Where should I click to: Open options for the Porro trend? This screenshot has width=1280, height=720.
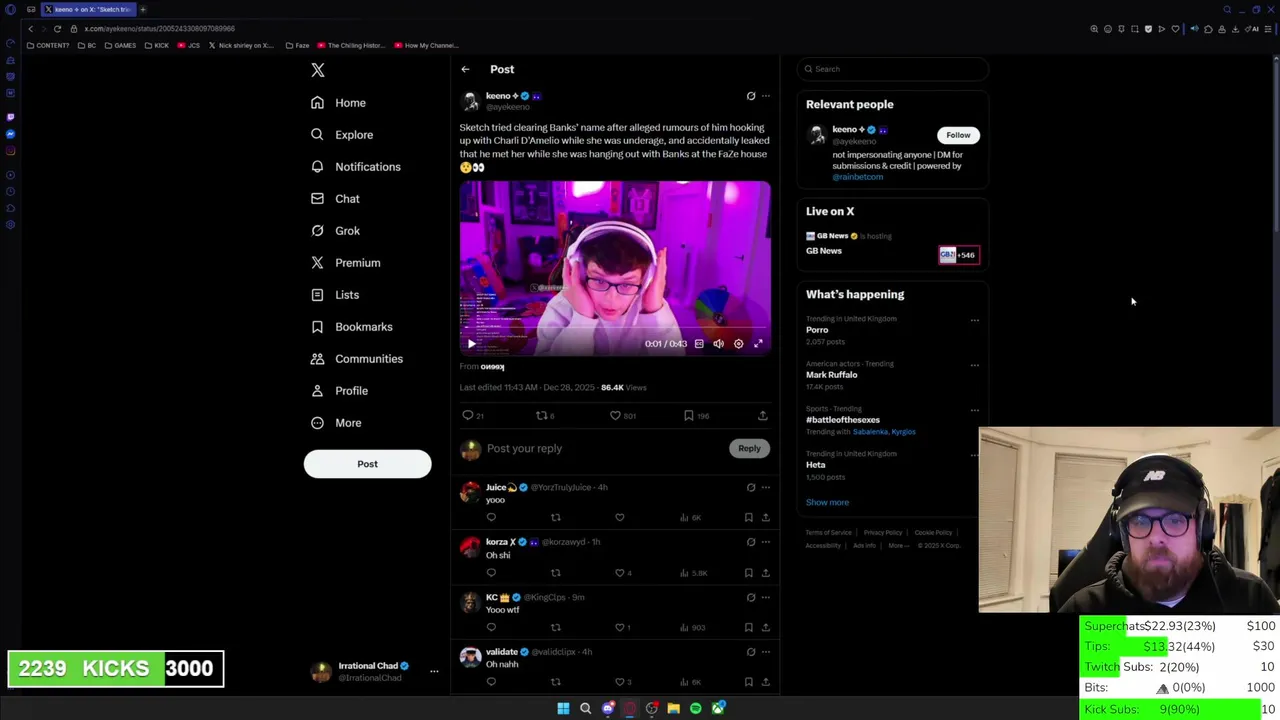point(975,320)
